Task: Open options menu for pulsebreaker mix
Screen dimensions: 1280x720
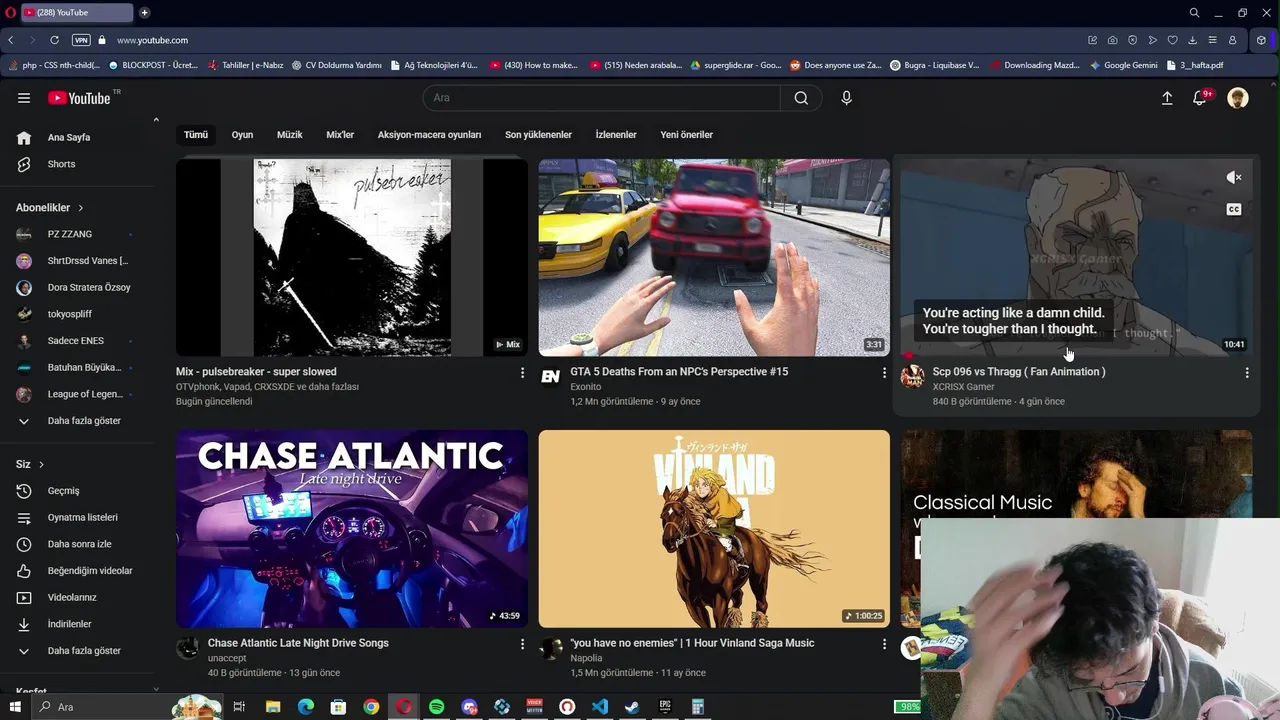Action: [522, 373]
